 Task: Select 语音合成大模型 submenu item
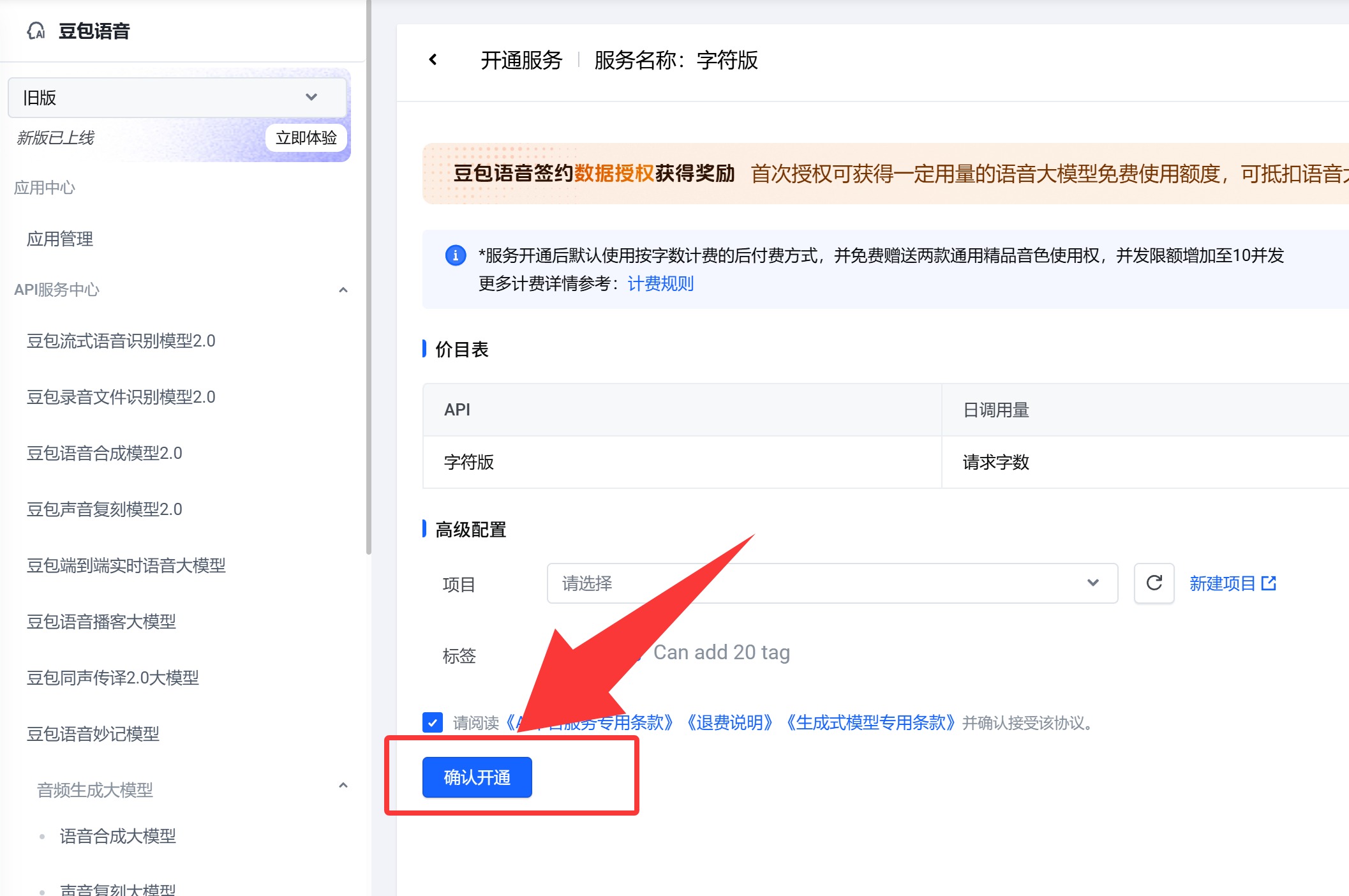[117, 836]
